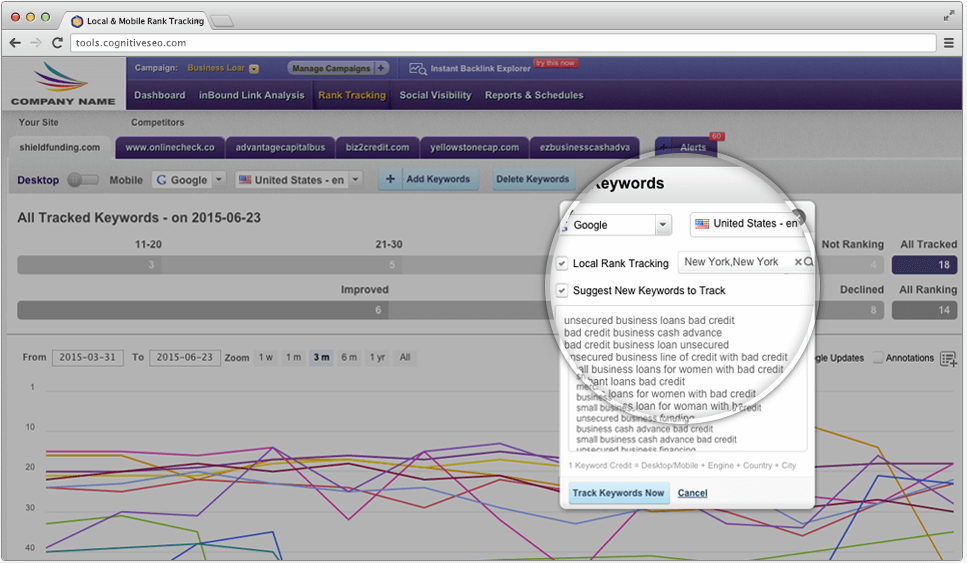Click the Improved bar showing 6
The width and height of the screenshot is (967, 563).
coord(203,310)
